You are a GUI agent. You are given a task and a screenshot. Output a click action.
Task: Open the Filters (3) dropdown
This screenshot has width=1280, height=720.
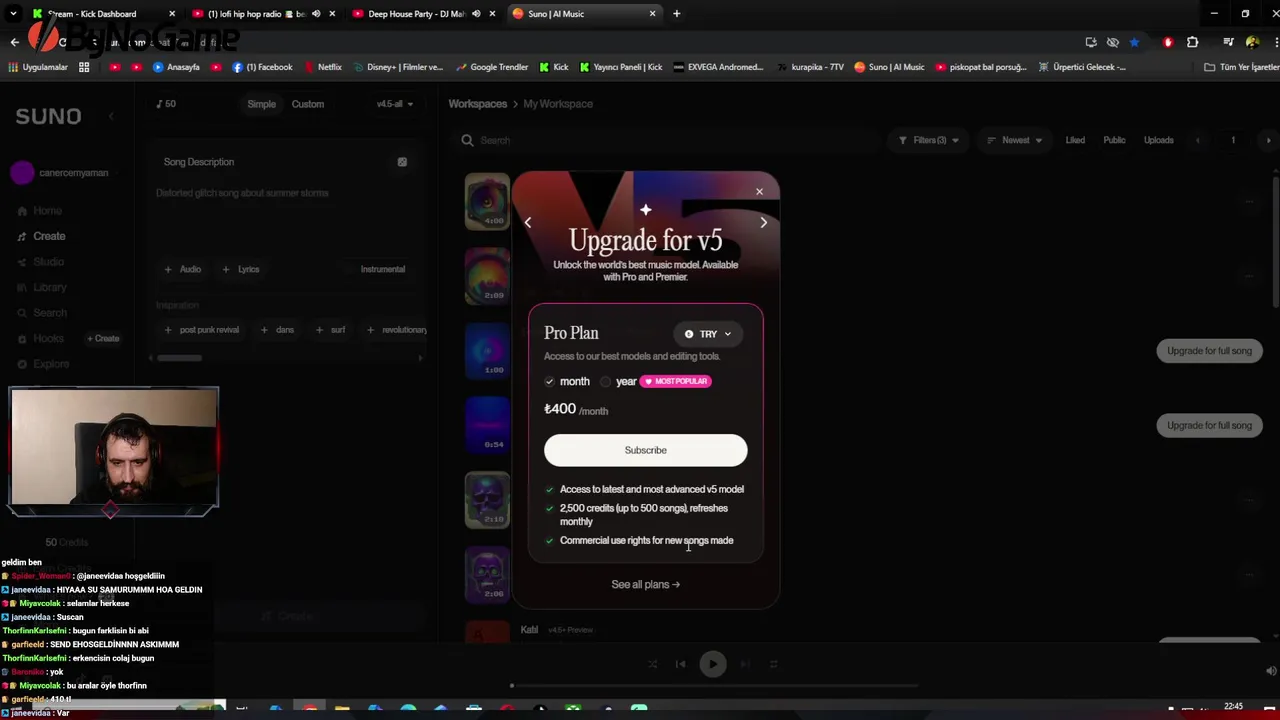tap(929, 140)
